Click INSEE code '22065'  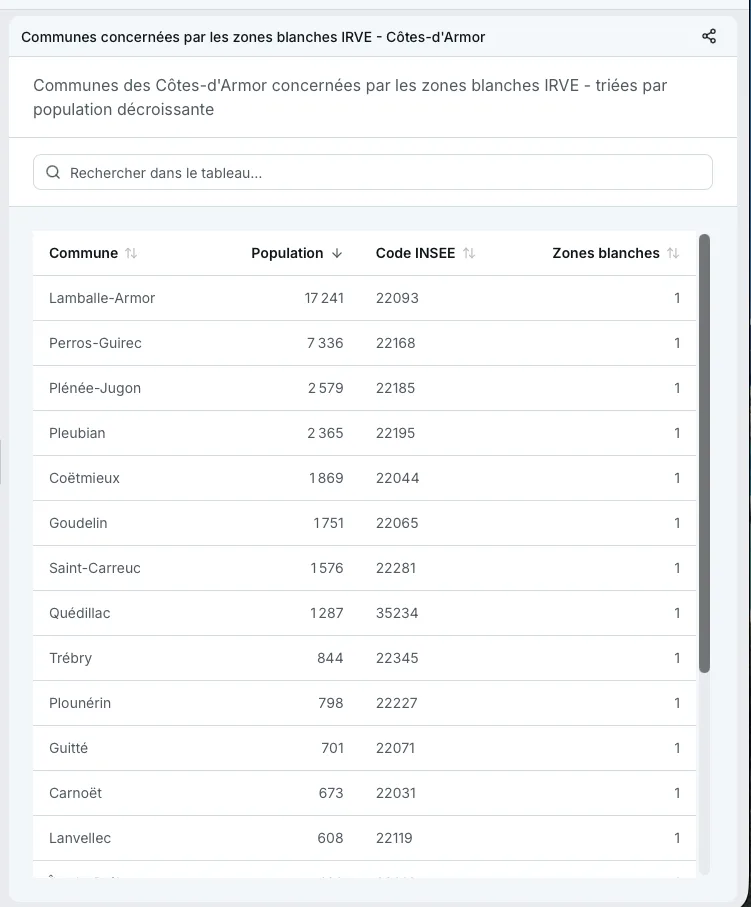397,523
